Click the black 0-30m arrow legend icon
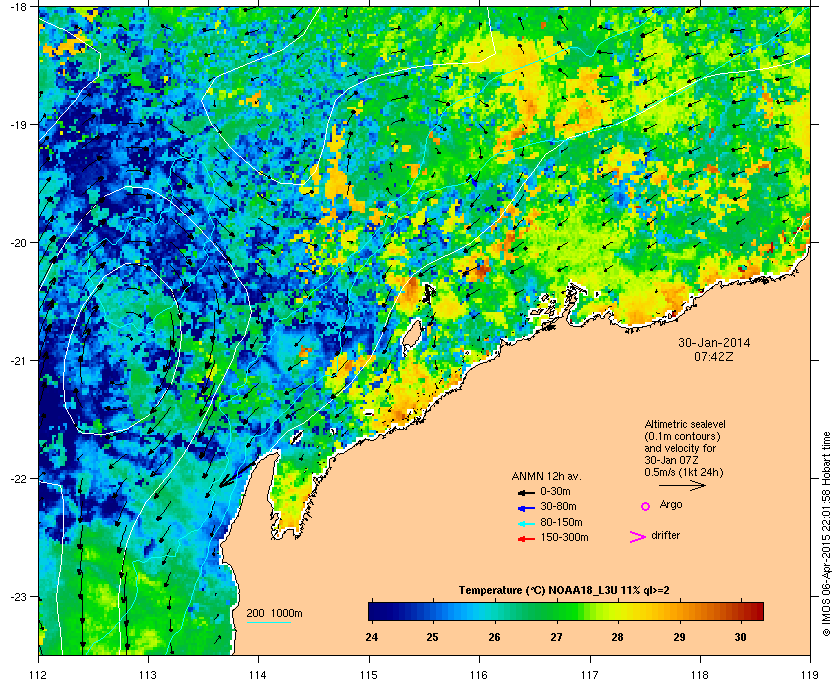This screenshot has height=680, width=840. pos(526,493)
